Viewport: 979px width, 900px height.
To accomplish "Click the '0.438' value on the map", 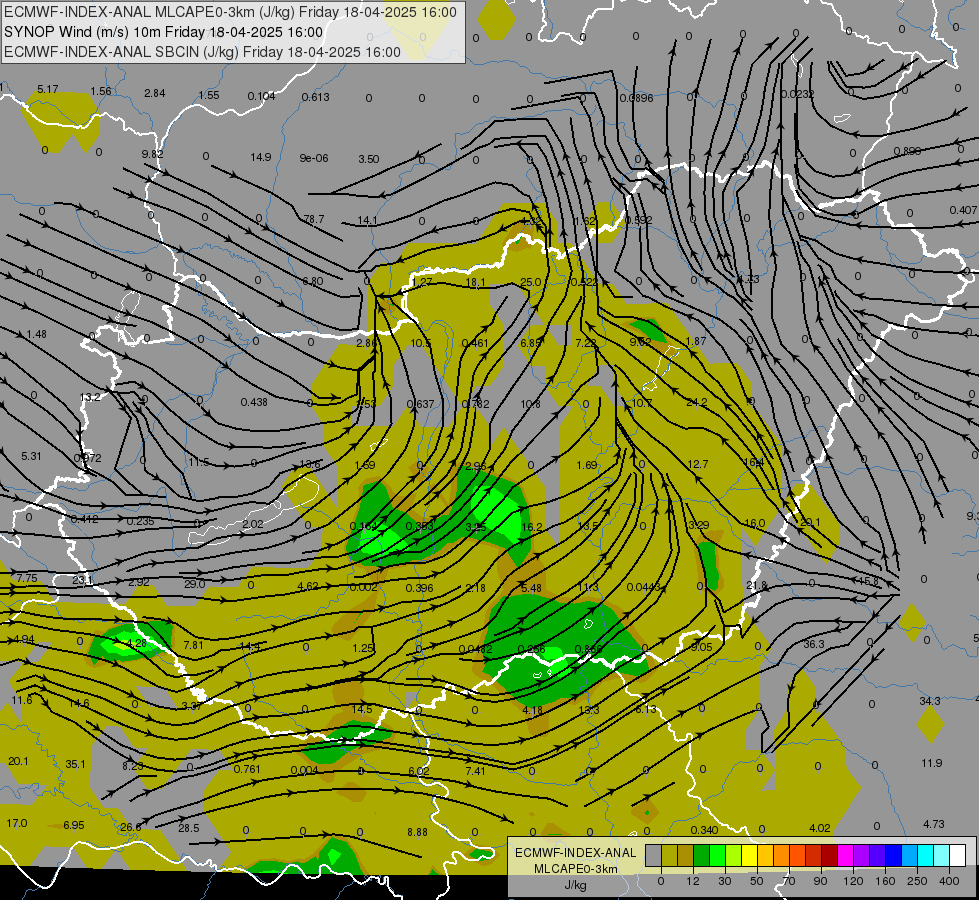I will 254,402.
